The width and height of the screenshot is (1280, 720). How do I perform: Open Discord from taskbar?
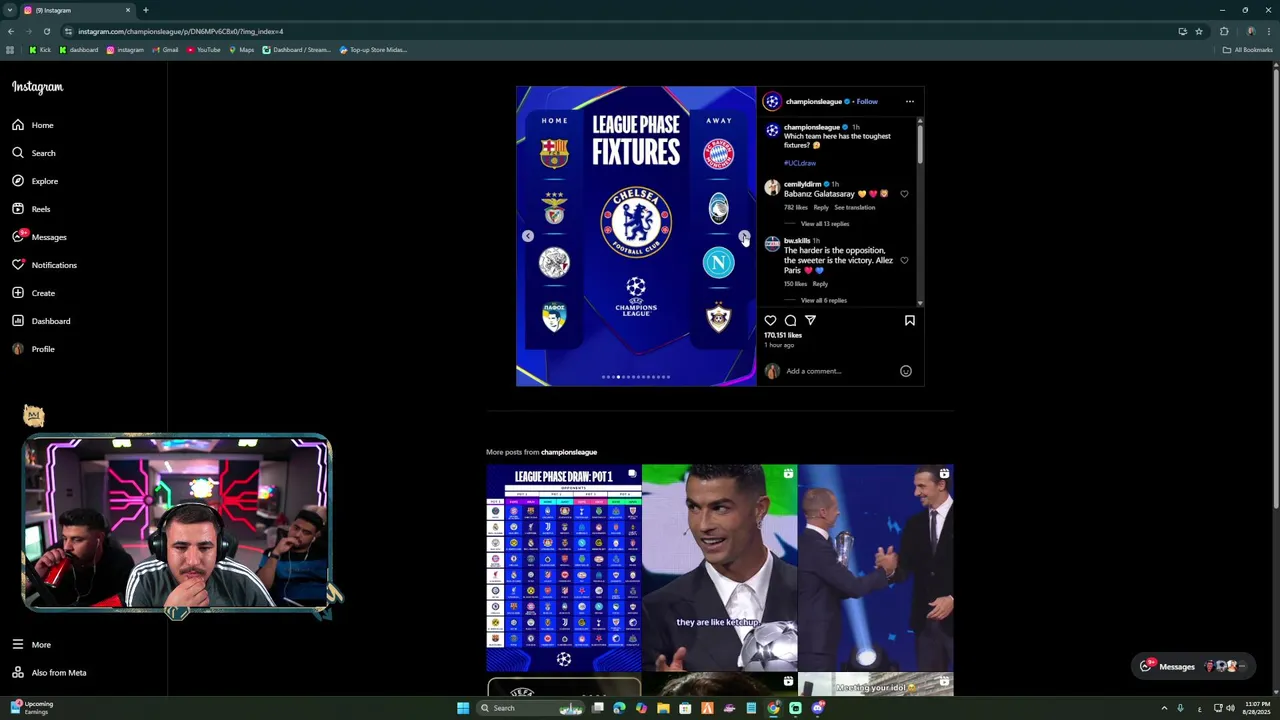click(x=818, y=708)
